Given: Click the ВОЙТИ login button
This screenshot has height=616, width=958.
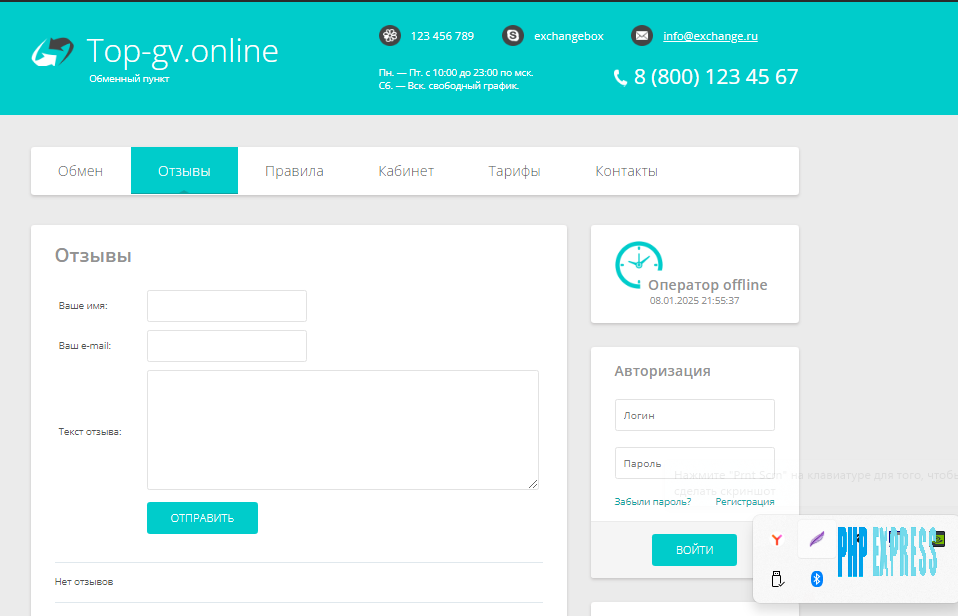Looking at the screenshot, I should tap(694, 550).
